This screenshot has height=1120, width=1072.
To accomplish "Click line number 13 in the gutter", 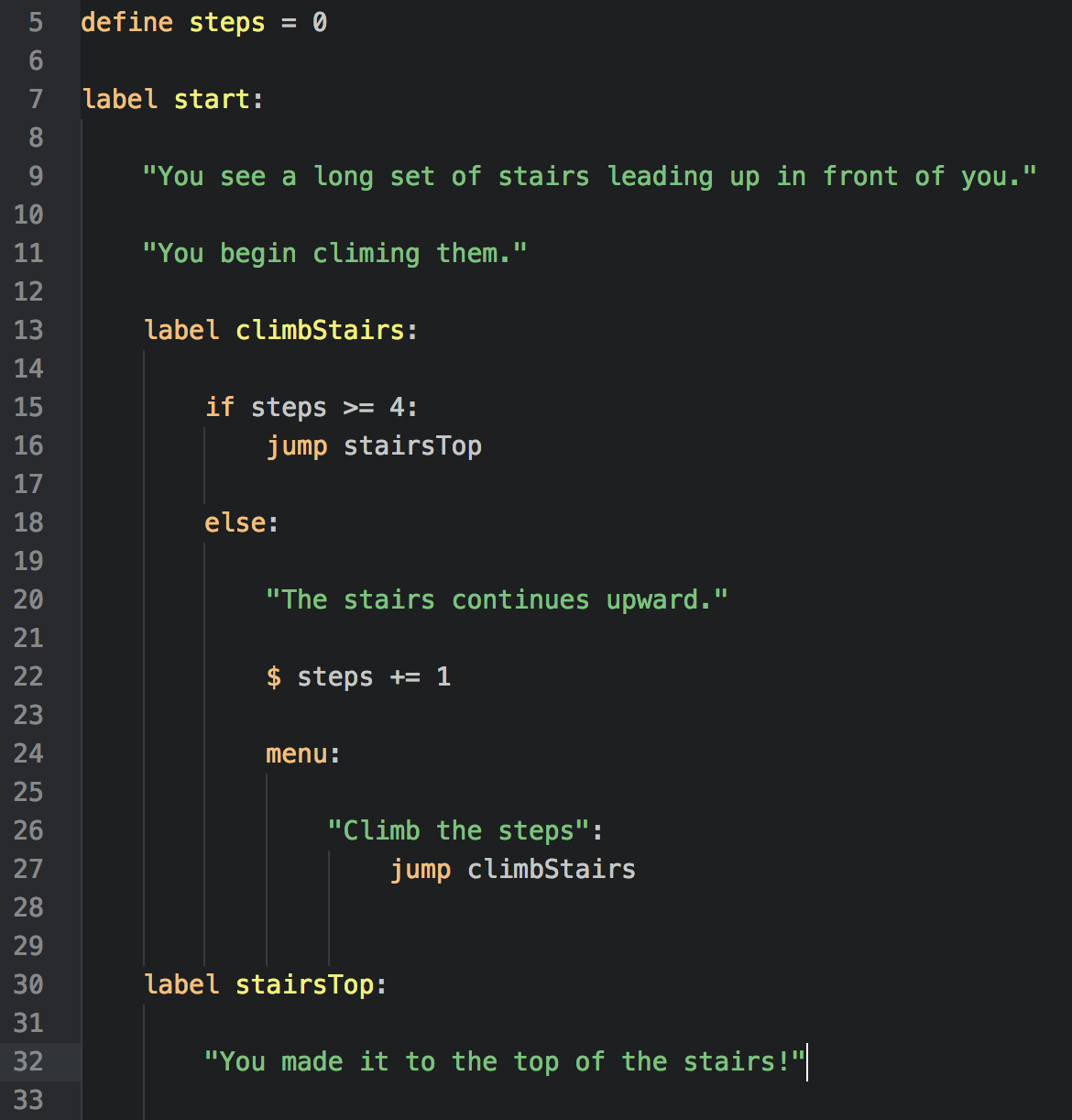I will pyautogui.click(x=28, y=330).
